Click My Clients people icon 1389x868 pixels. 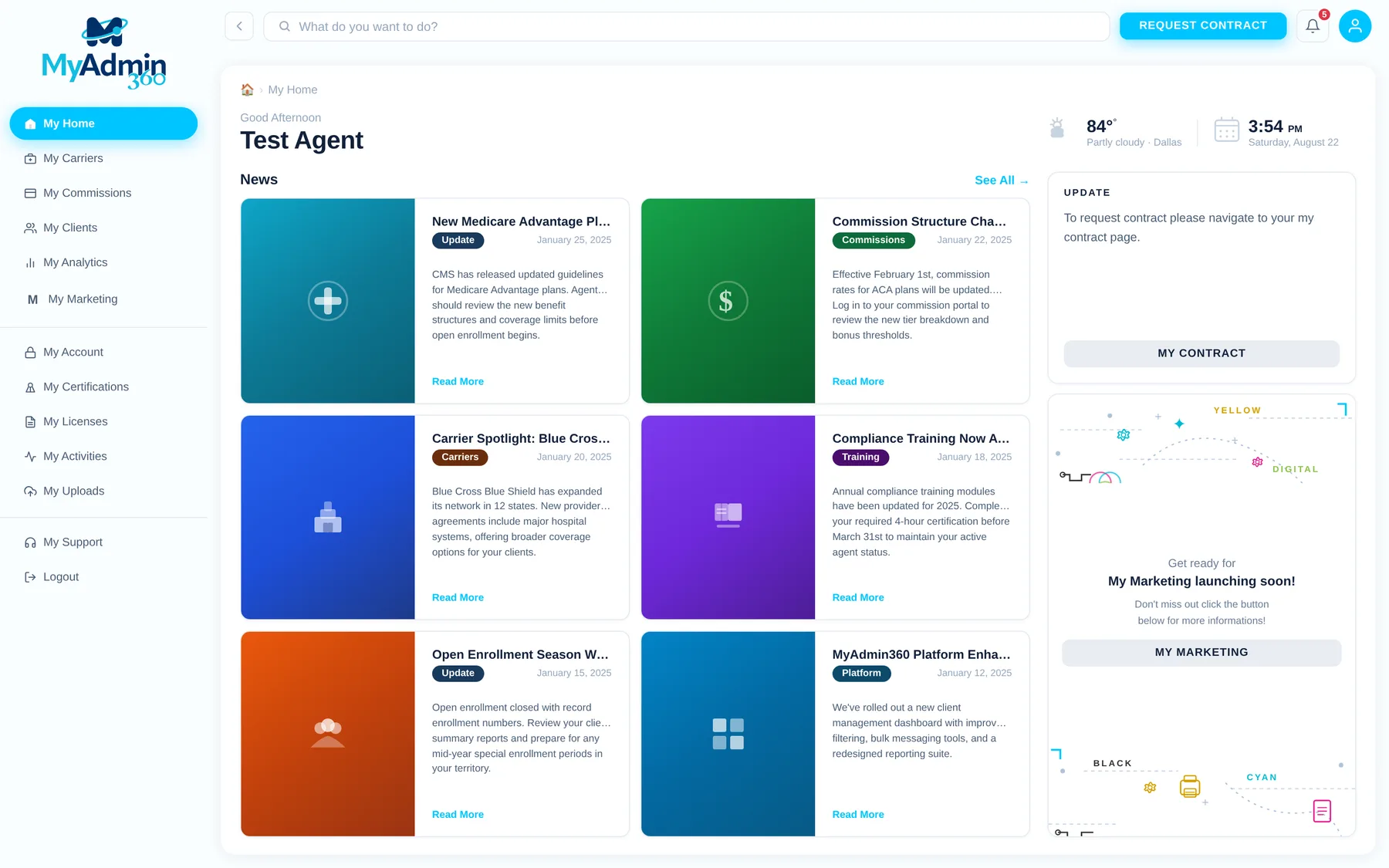pyautogui.click(x=30, y=228)
